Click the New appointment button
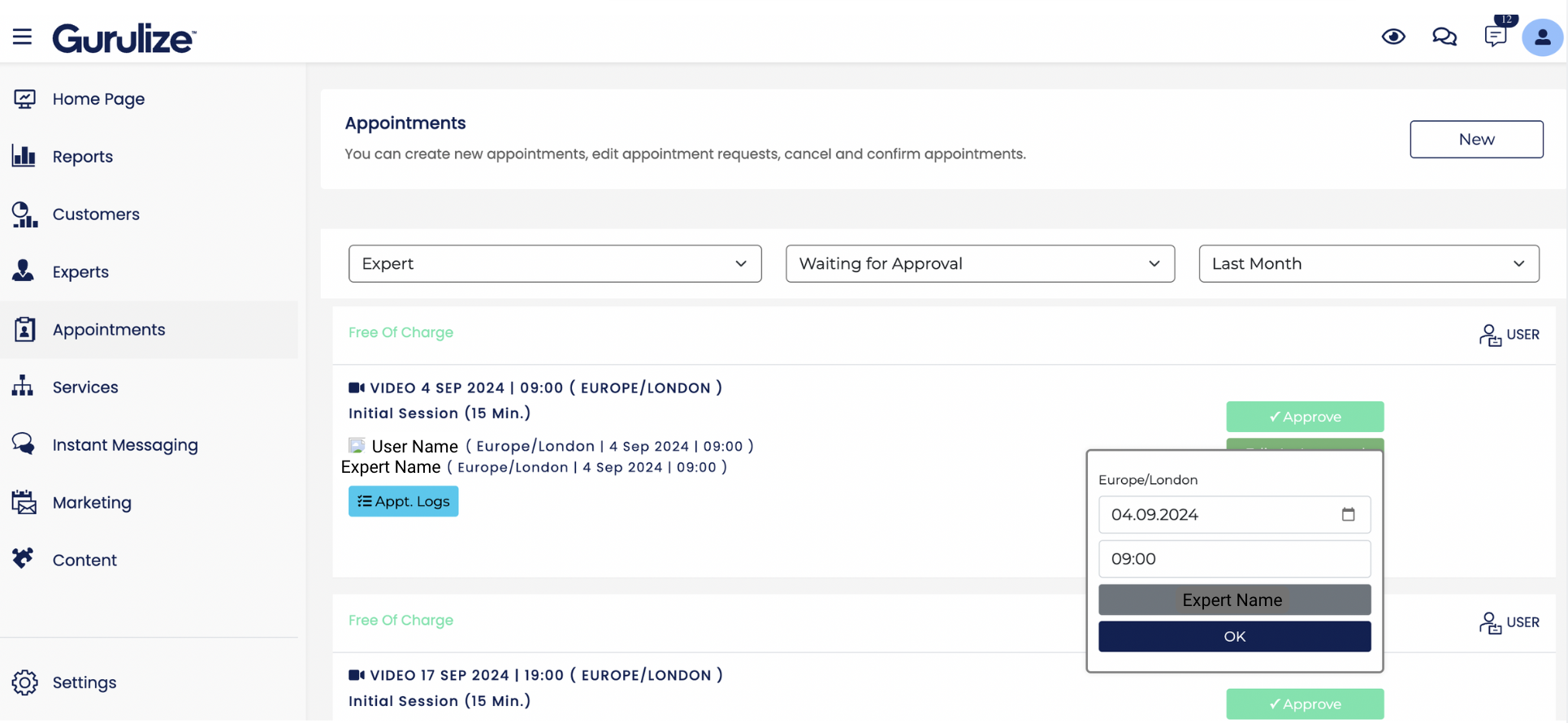Screen dimensions: 1568x723 [1476, 140]
